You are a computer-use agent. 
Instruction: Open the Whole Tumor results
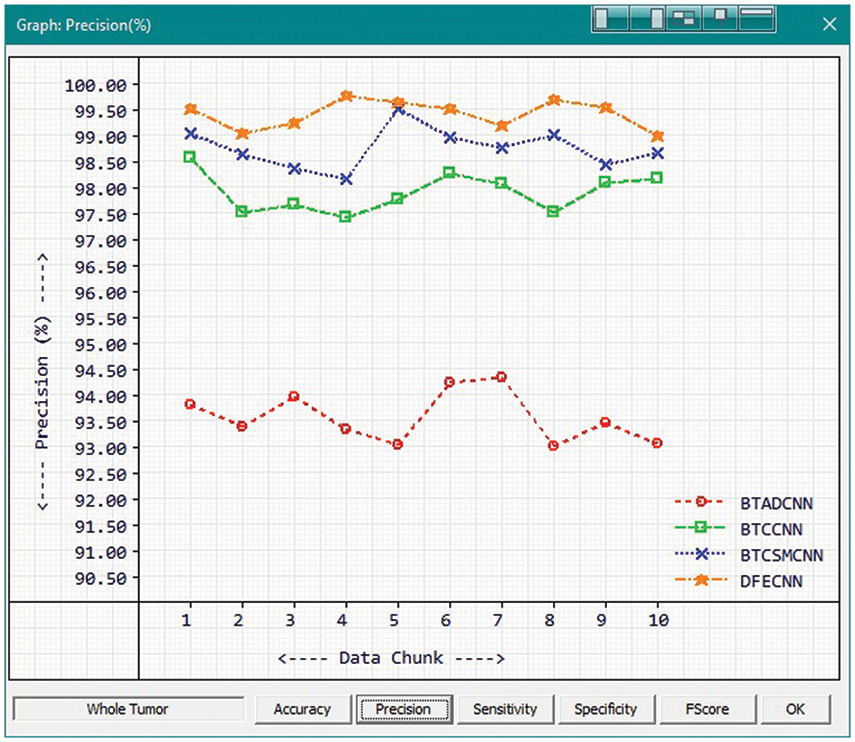pyautogui.click(x=128, y=709)
